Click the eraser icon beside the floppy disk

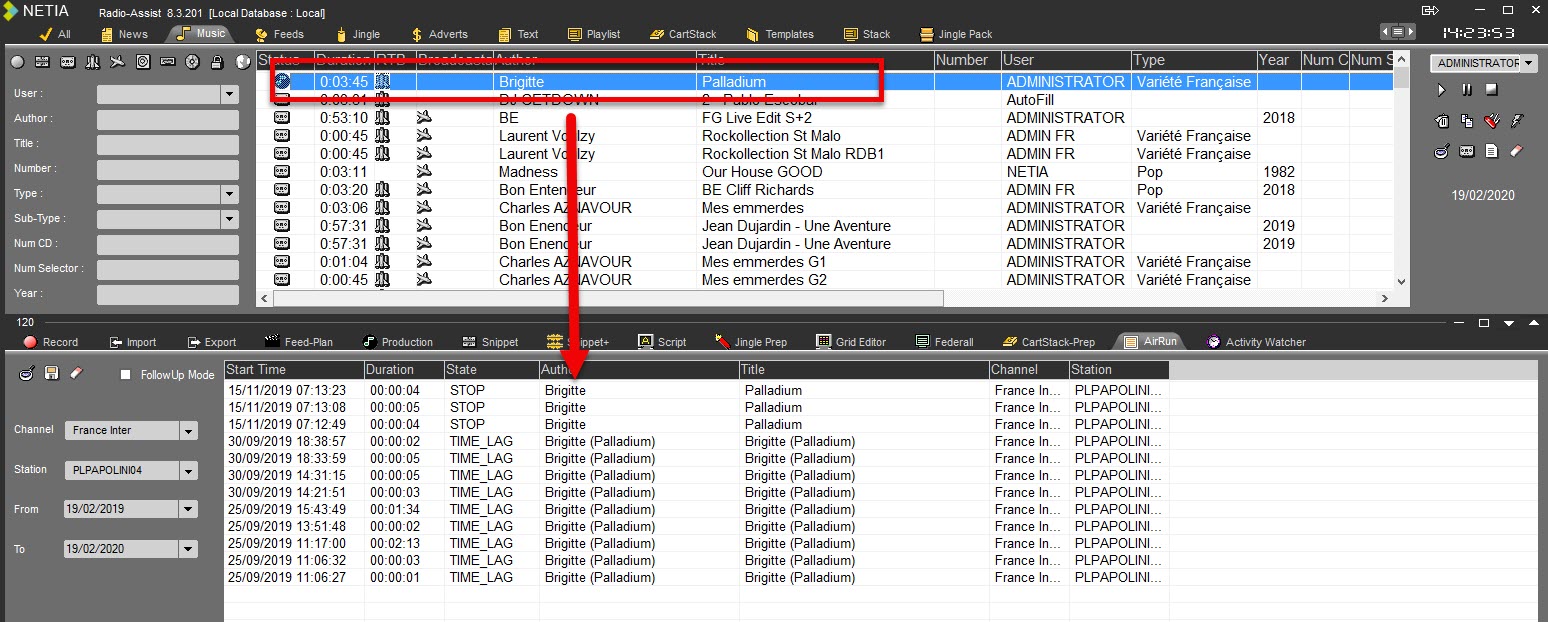click(76, 373)
